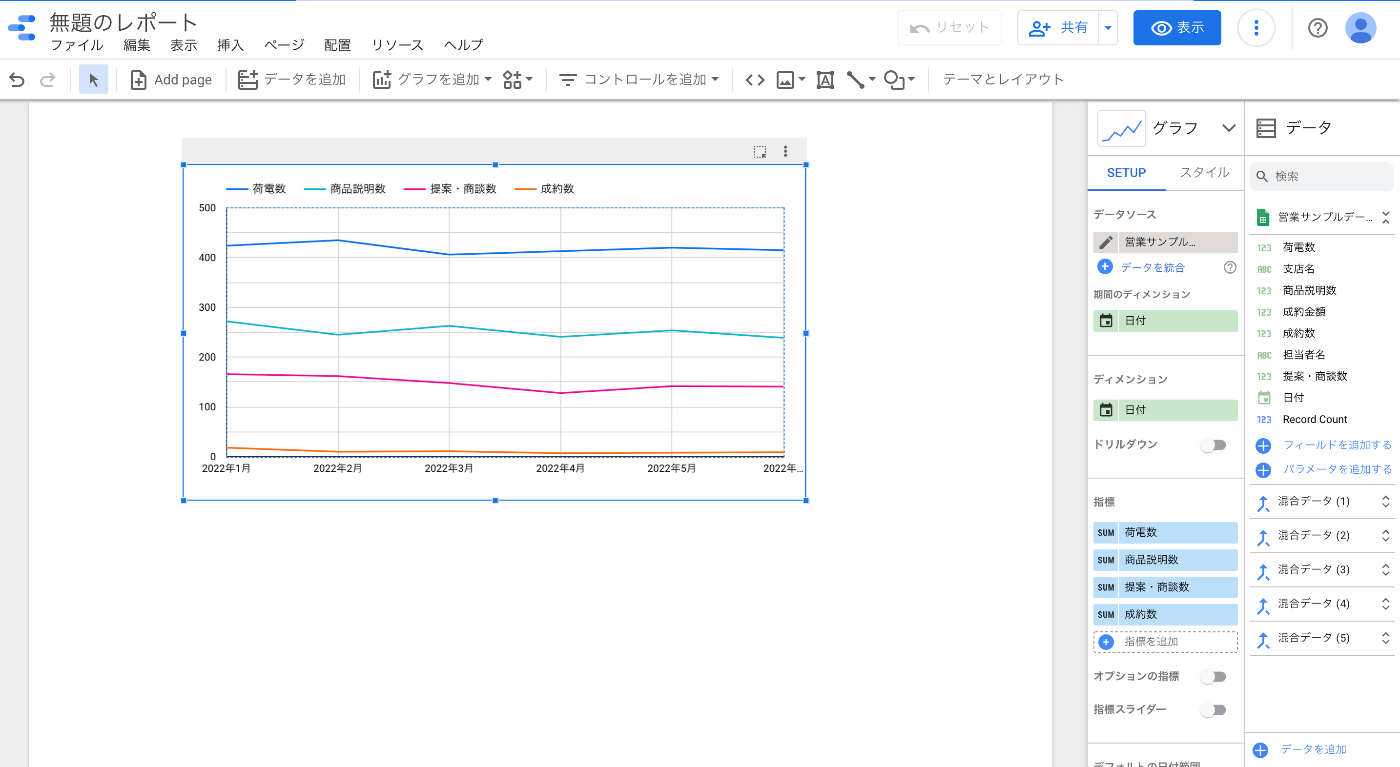Click the chart's select-area icon in its header
The width and height of the screenshot is (1400, 767).
760,152
